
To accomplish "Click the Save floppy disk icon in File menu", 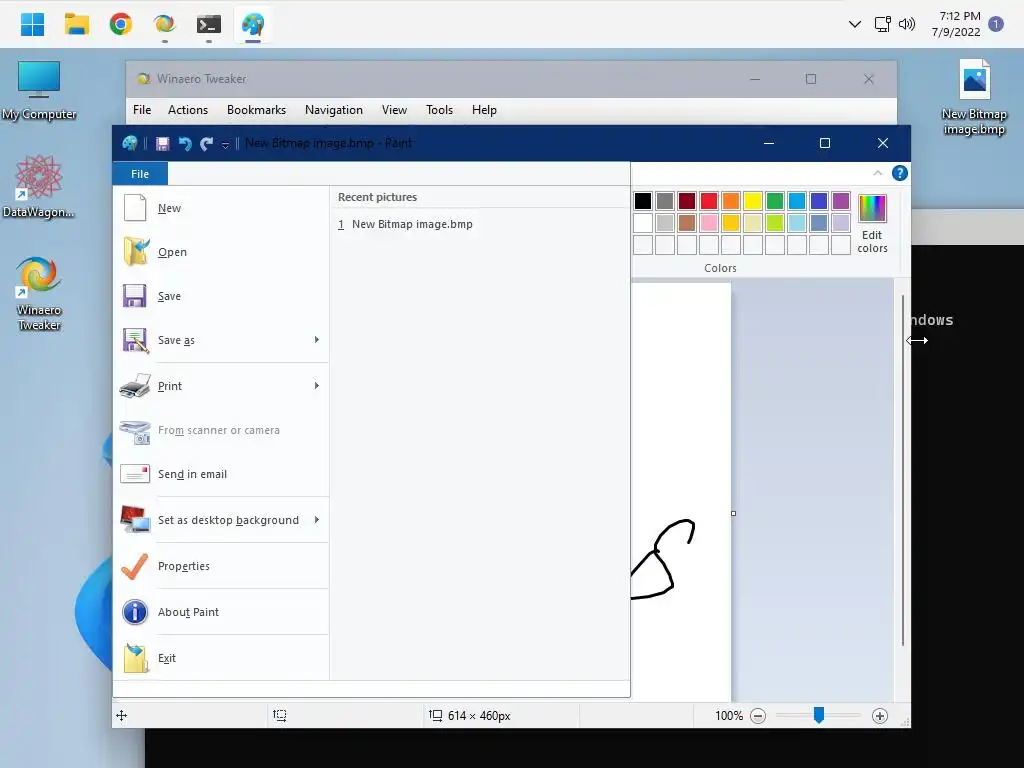I will [135, 296].
